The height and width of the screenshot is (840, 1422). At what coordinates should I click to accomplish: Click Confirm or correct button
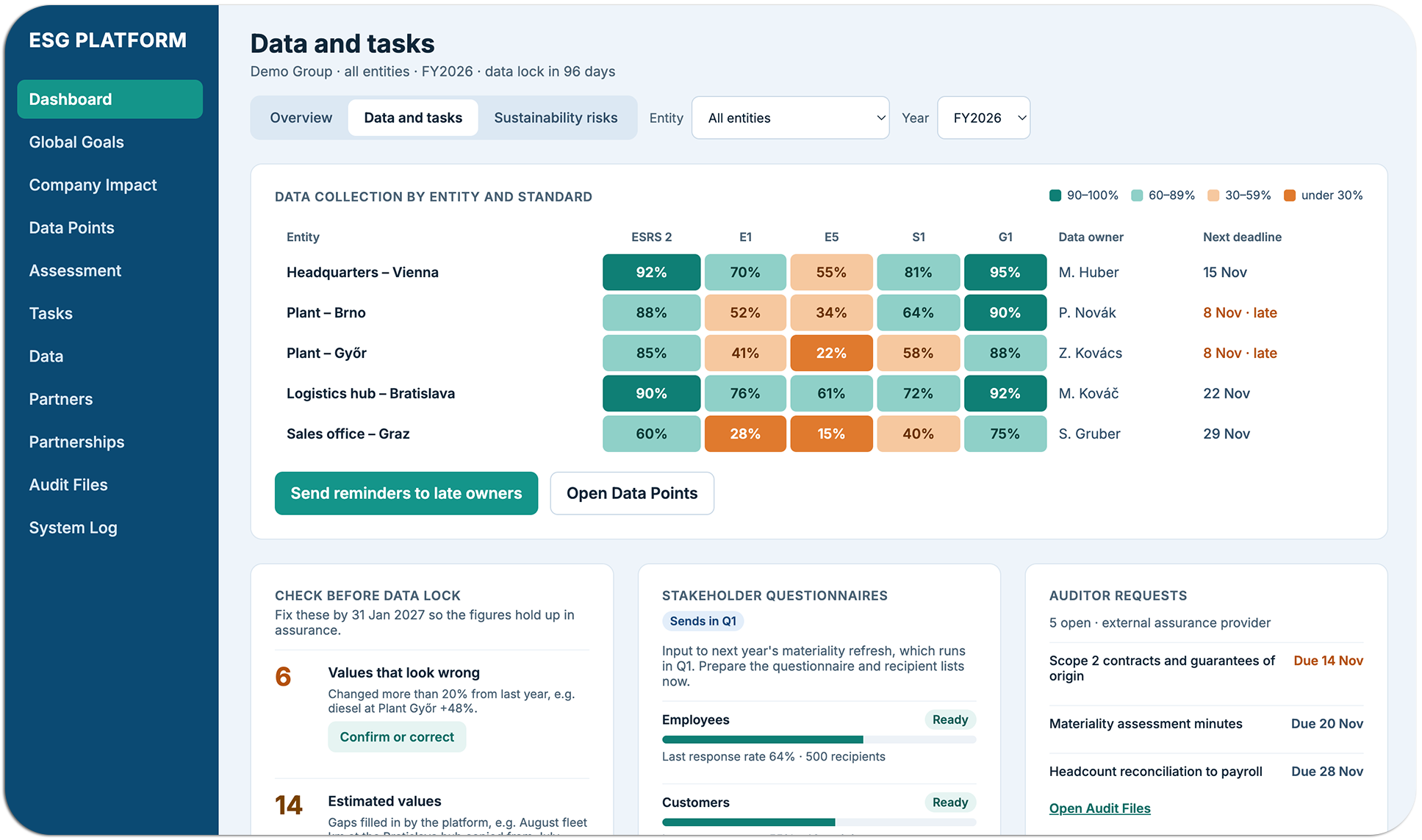pyautogui.click(x=397, y=737)
